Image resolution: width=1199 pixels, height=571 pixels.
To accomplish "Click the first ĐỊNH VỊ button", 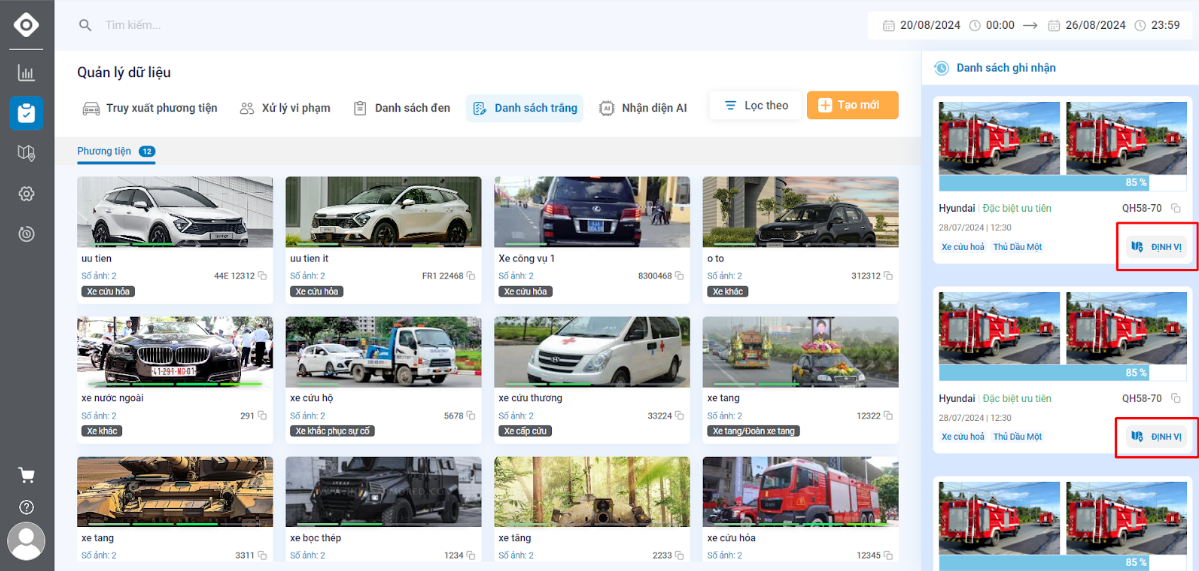I will coord(1158,246).
